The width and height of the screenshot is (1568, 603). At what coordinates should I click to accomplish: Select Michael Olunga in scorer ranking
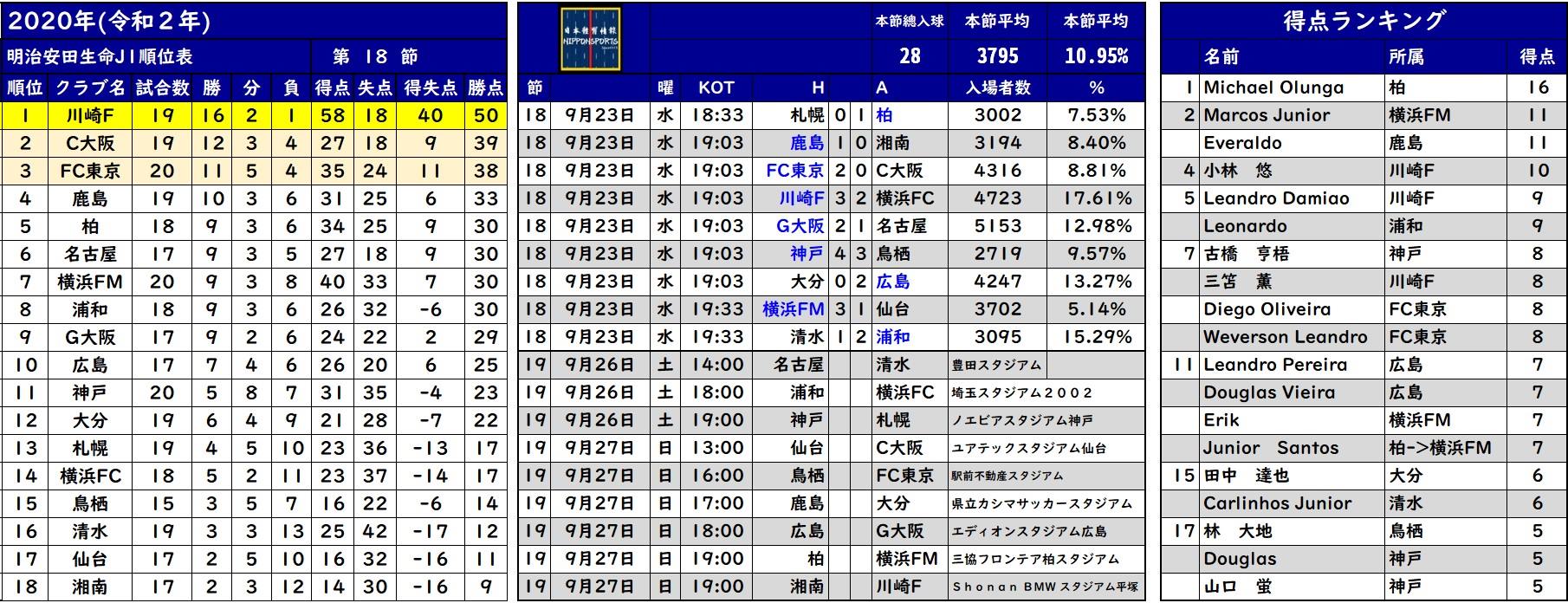coord(1273,88)
